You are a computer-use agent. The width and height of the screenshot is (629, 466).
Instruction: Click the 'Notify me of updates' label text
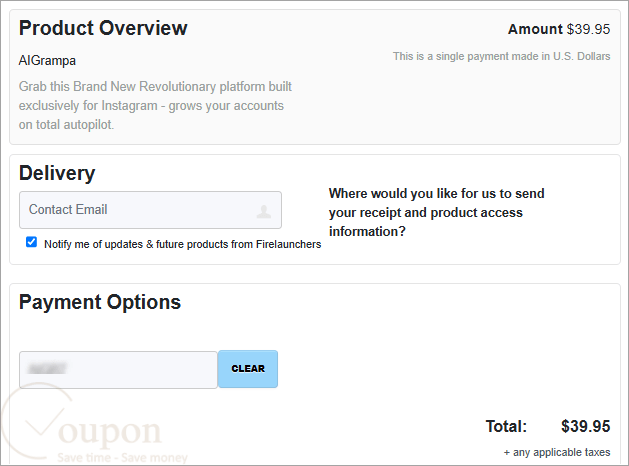[183, 244]
